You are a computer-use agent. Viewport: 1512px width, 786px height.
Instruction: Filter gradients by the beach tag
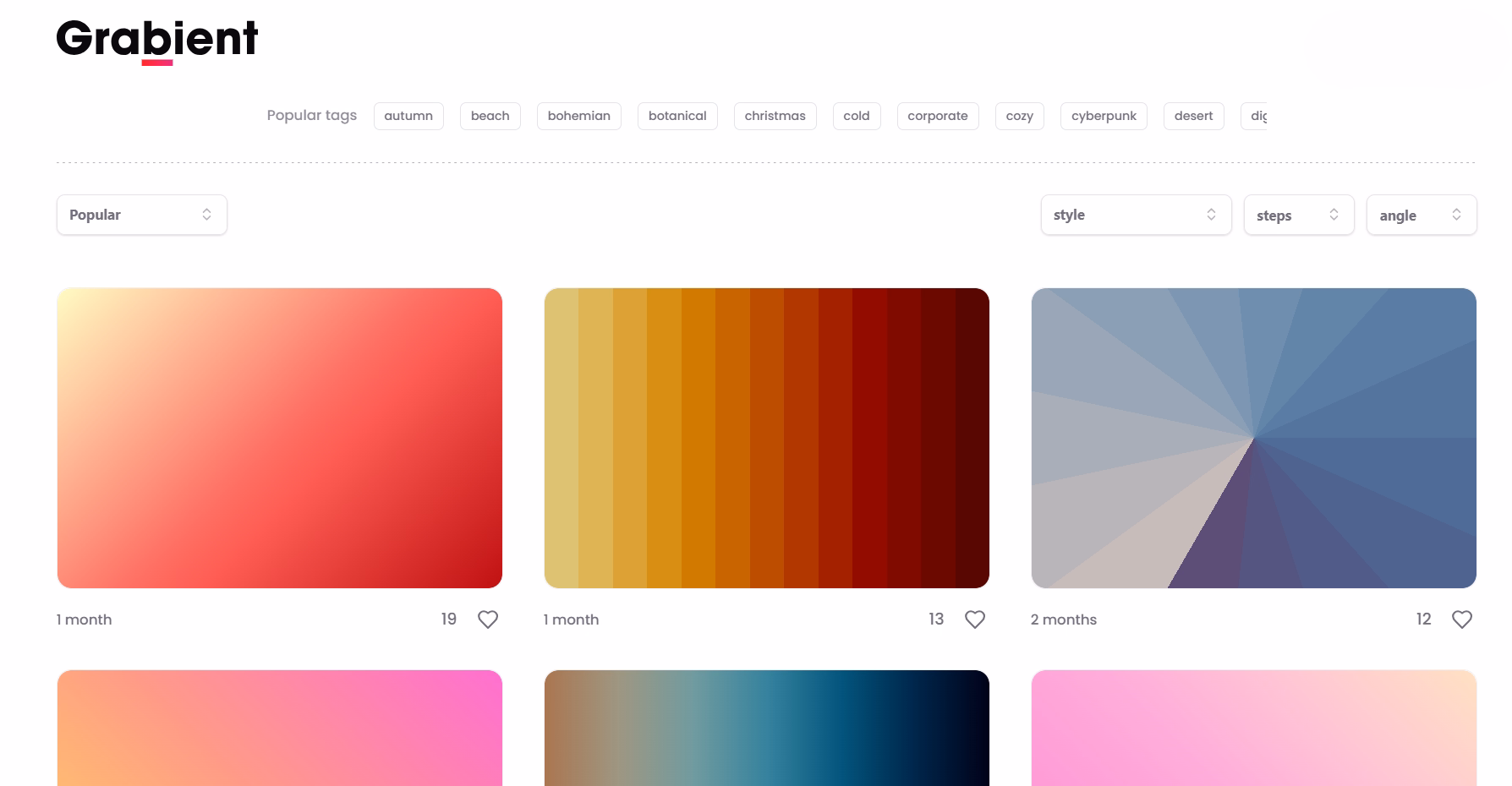pos(490,116)
